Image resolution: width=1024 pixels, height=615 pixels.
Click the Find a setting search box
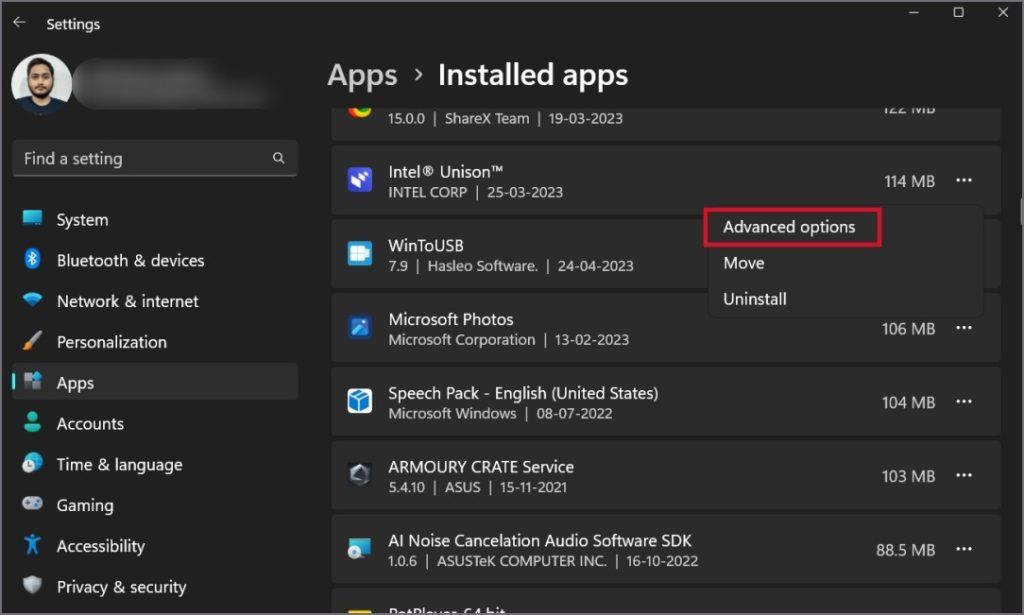coord(155,158)
